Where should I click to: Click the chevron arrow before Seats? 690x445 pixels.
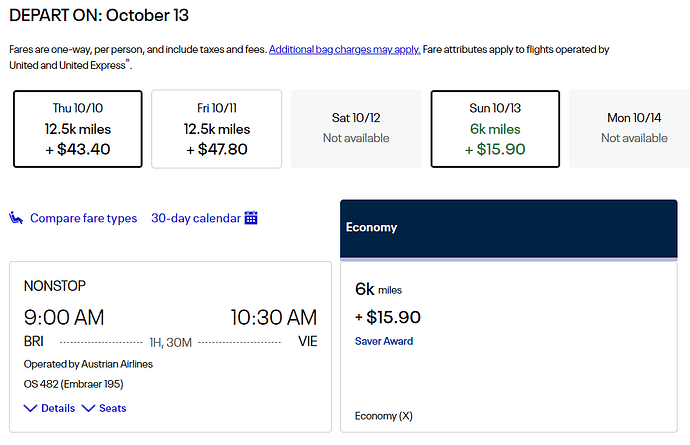[x=88, y=408]
